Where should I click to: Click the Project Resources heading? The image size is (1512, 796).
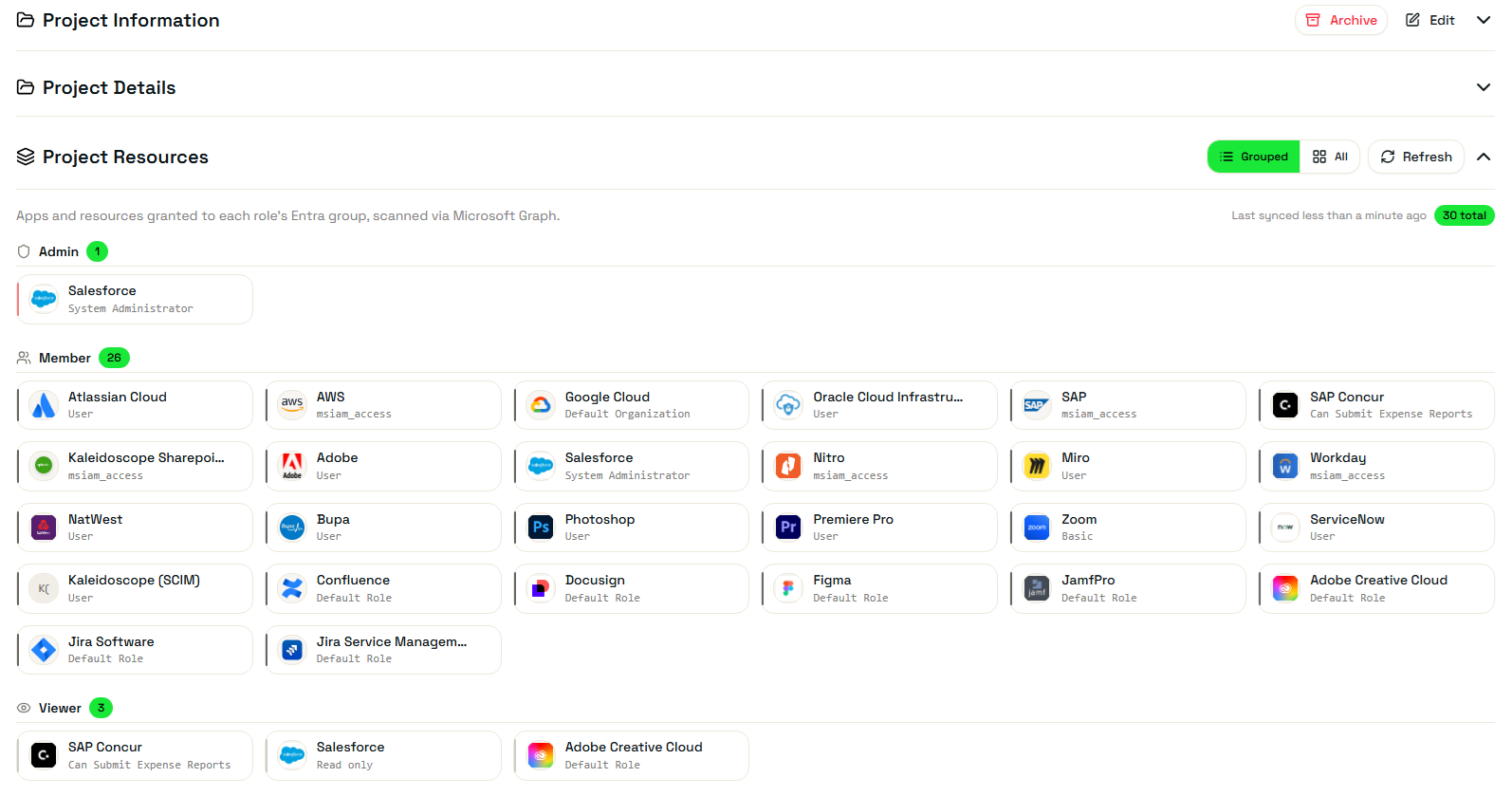(125, 157)
